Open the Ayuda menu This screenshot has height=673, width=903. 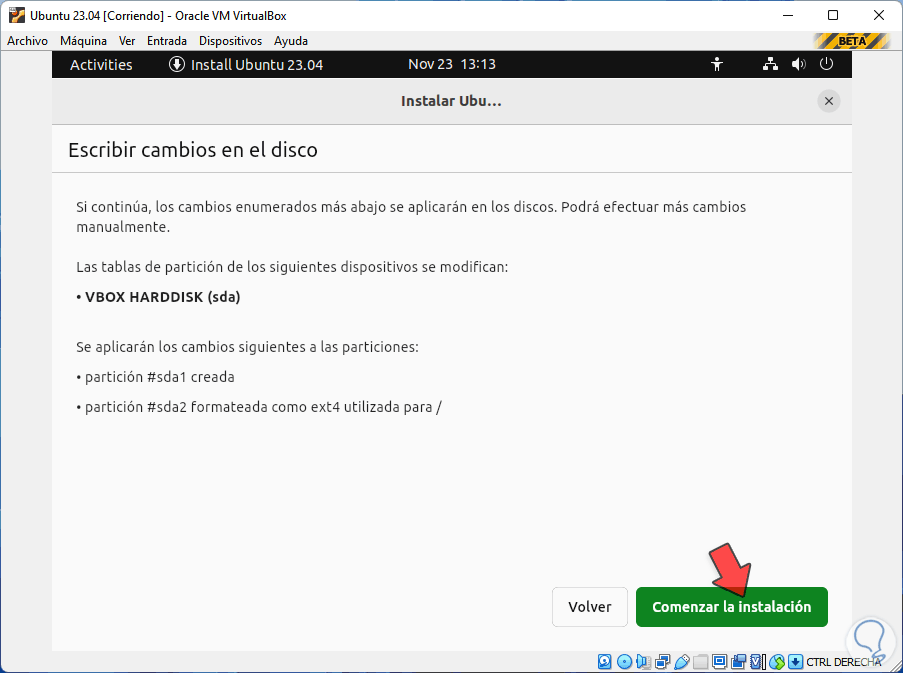(x=291, y=41)
